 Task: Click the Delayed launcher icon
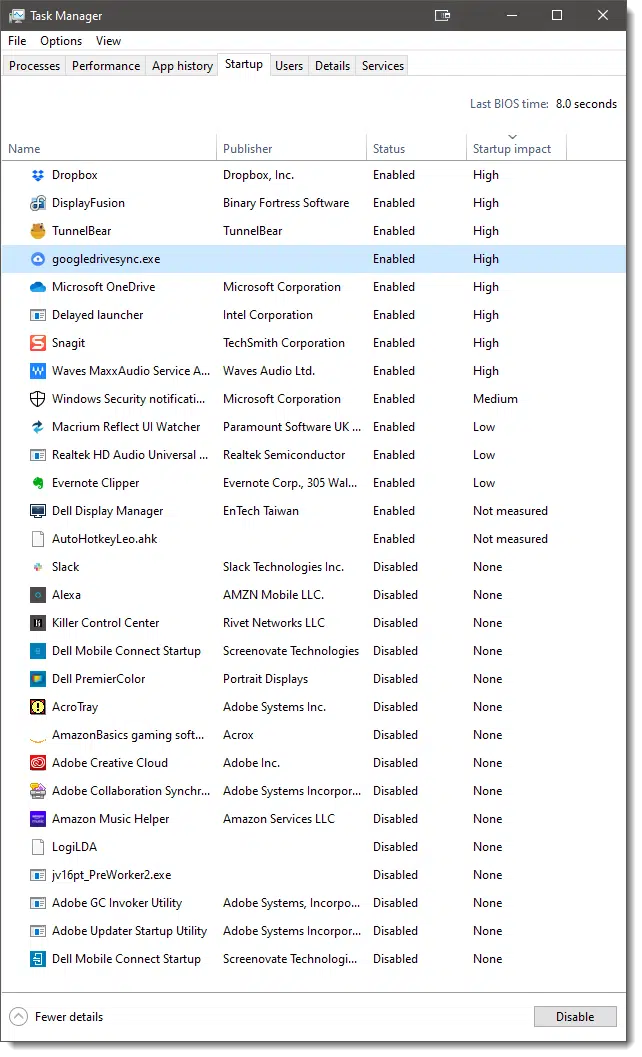38,315
